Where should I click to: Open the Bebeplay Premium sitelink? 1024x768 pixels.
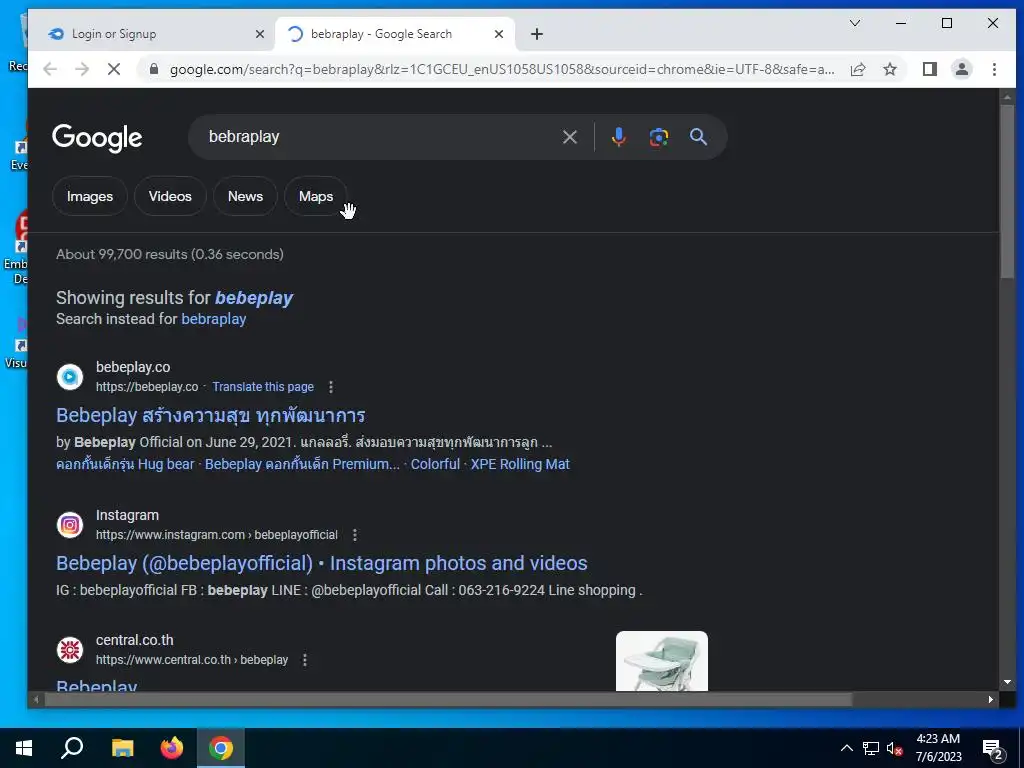click(x=302, y=464)
